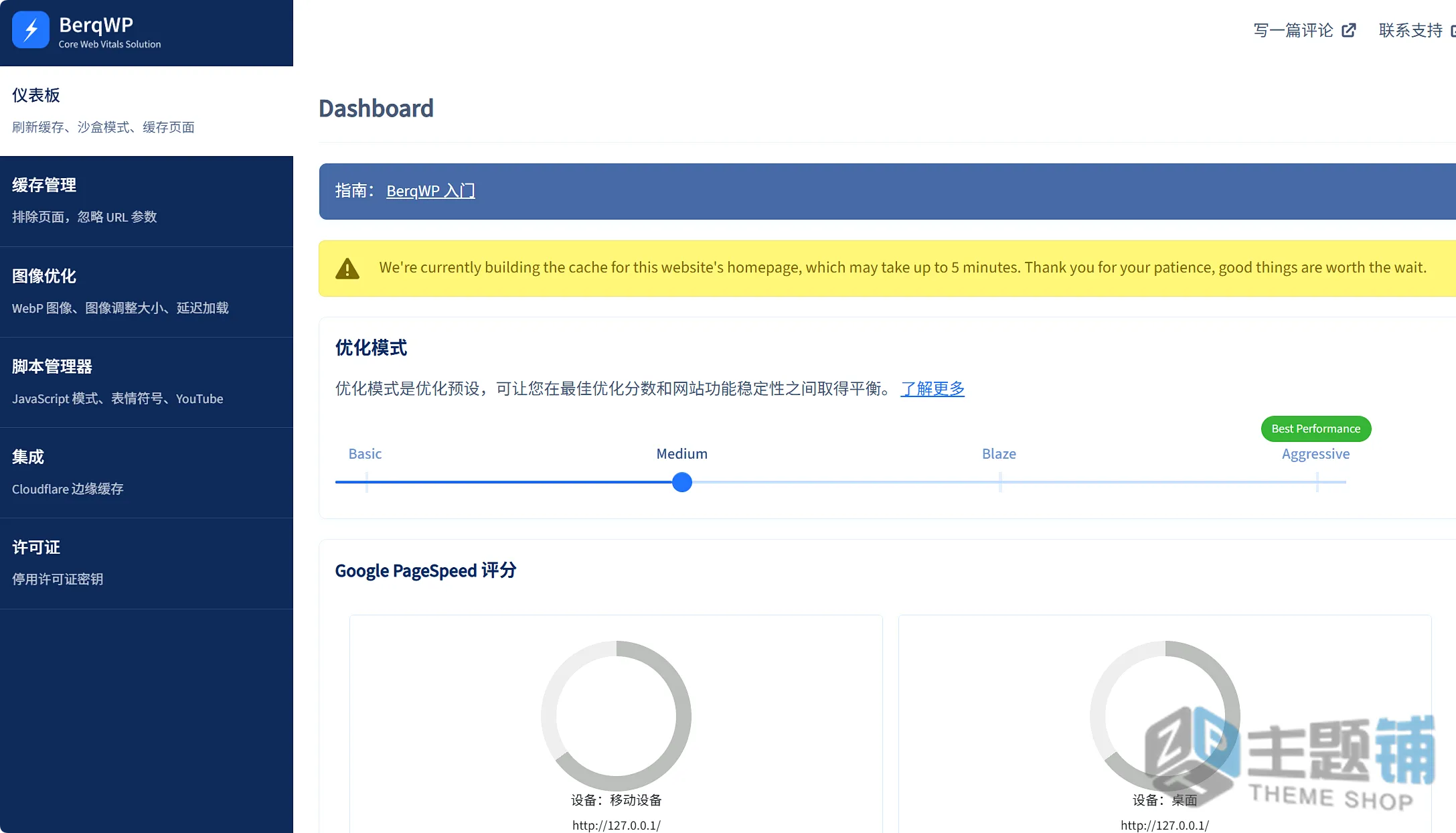Open the 缓存管理 cache management section
Screen dimensions: 1456x833
(x=147, y=201)
